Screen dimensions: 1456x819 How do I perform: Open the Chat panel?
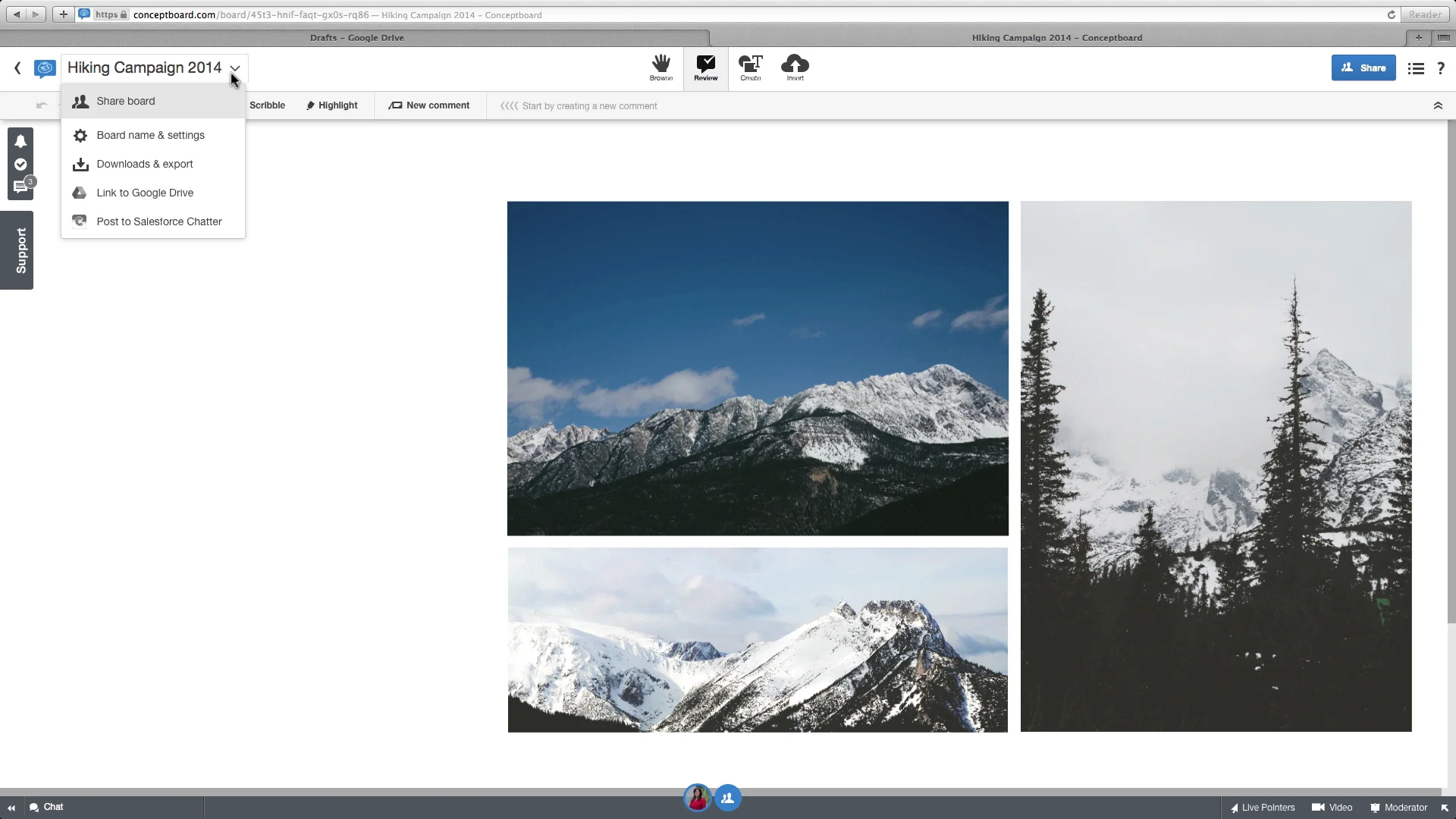[46, 807]
